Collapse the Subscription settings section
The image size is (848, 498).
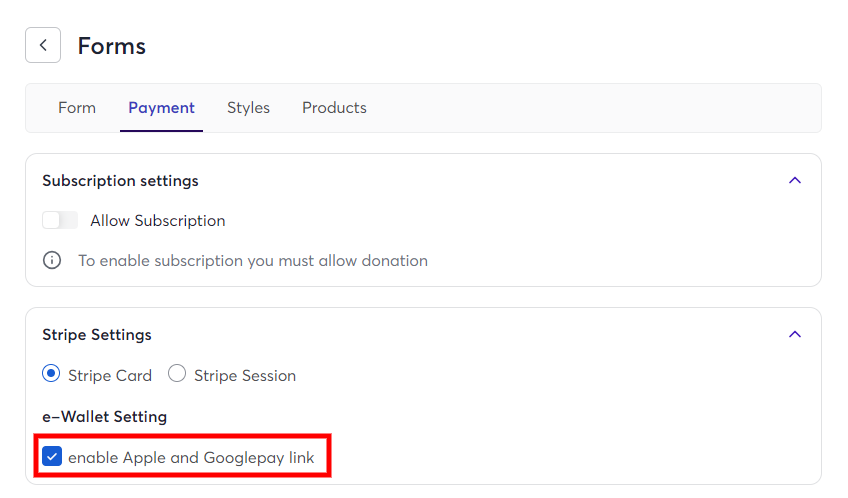(794, 180)
